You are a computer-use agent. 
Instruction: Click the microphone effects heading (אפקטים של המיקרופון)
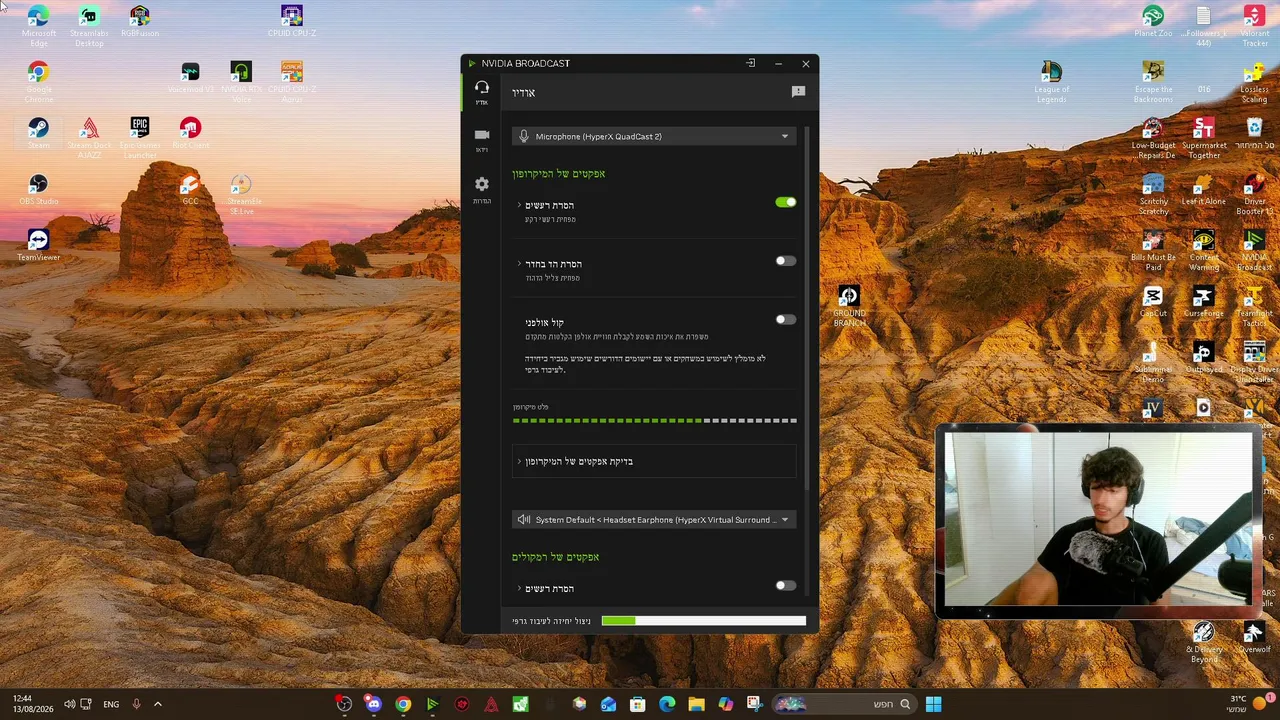(559, 174)
